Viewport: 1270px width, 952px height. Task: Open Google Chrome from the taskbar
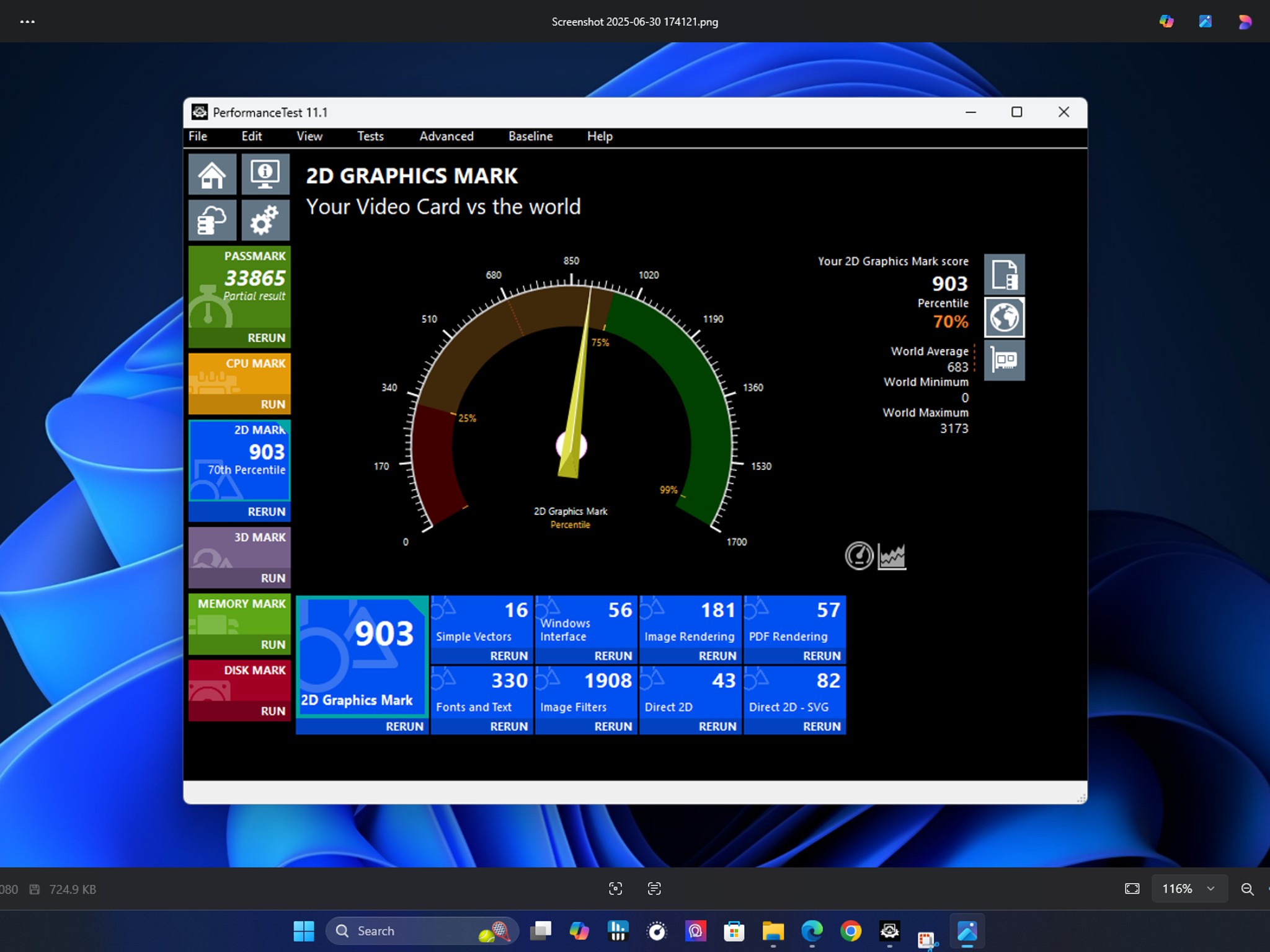[x=851, y=931]
